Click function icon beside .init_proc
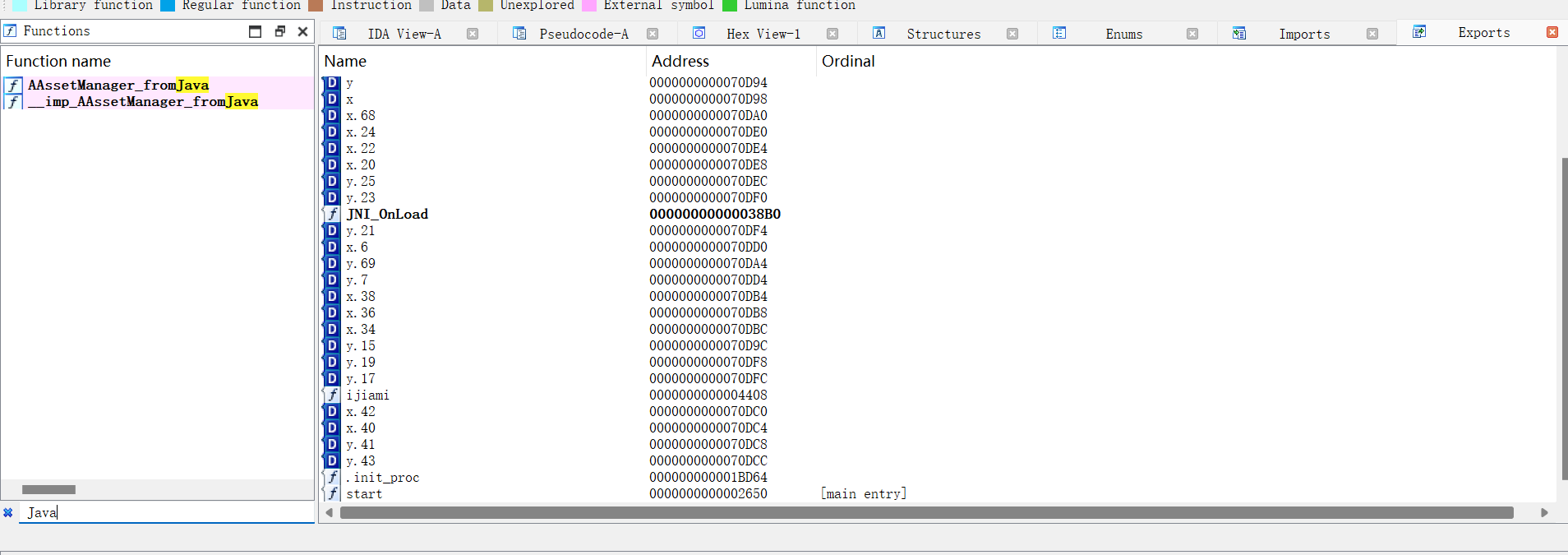The height and width of the screenshot is (555, 1568). [333, 477]
